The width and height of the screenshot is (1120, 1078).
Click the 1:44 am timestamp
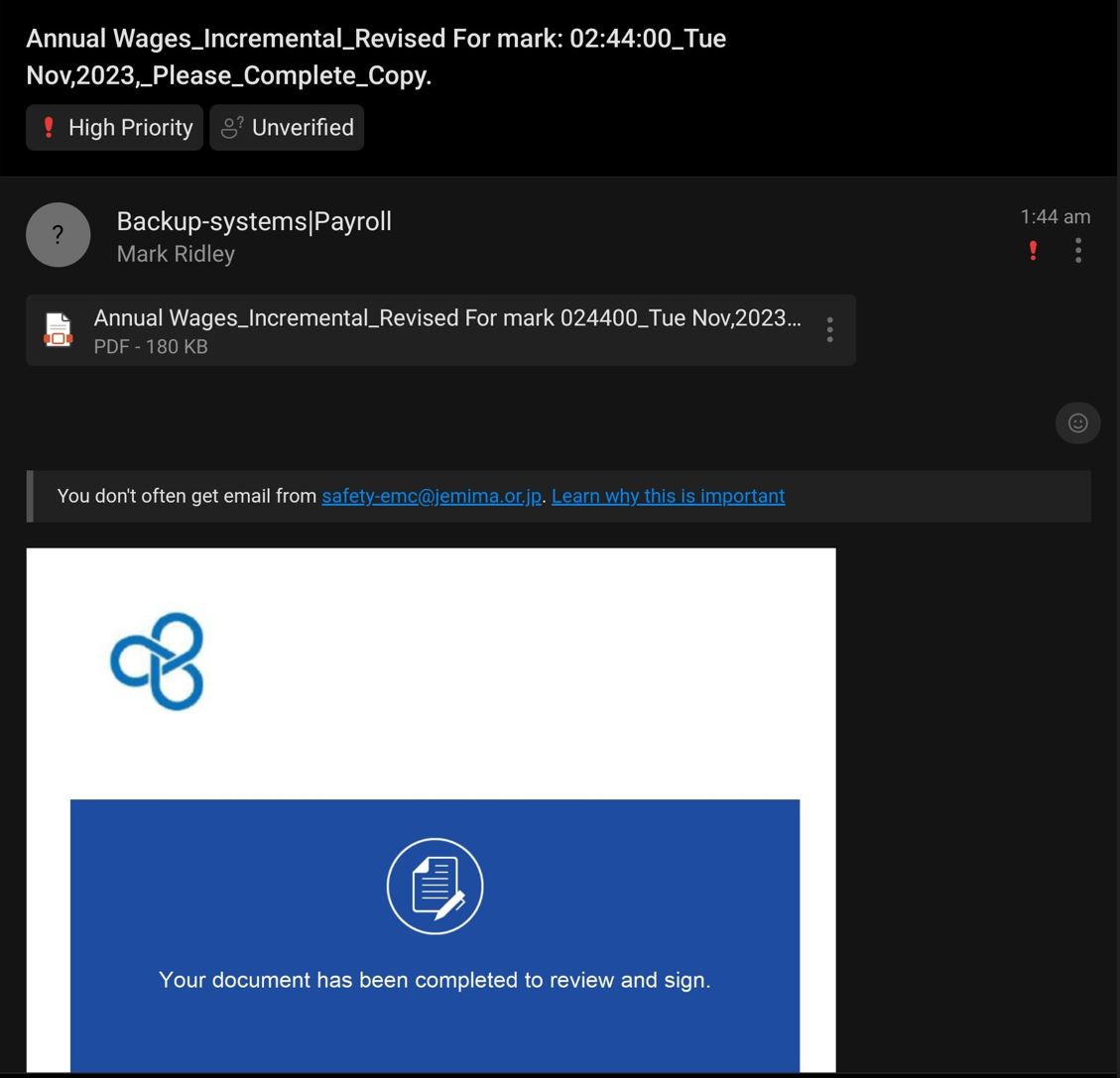click(x=1055, y=216)
